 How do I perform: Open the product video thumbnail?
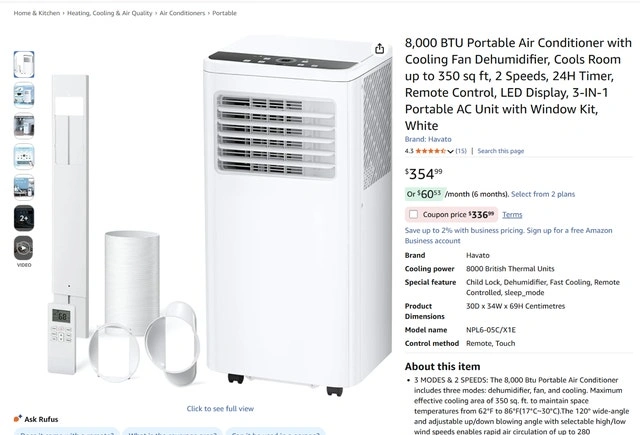(24, 248)
